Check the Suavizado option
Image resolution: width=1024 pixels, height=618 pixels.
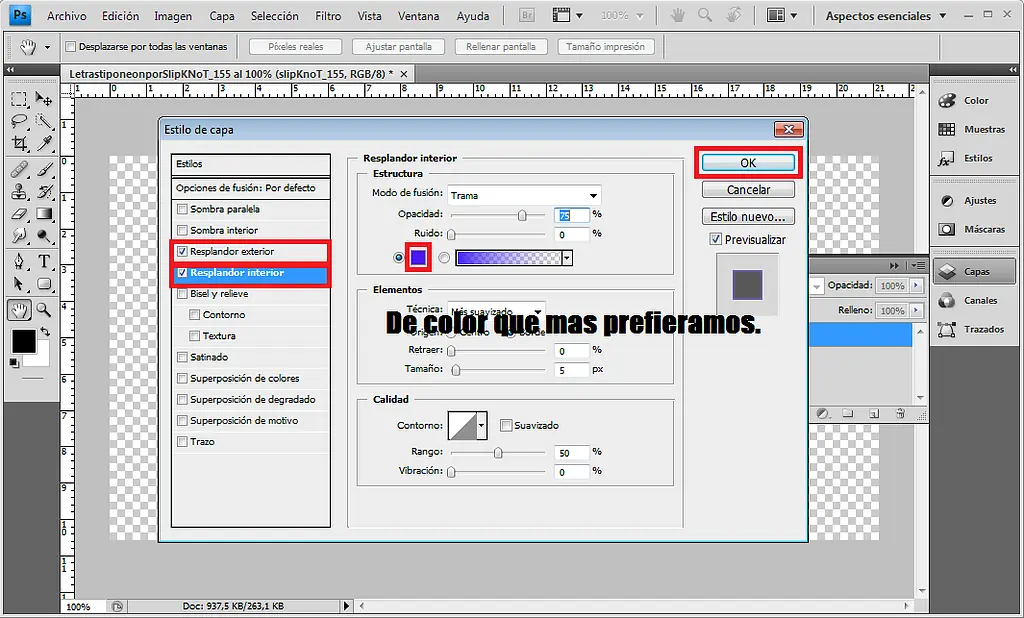505,425
